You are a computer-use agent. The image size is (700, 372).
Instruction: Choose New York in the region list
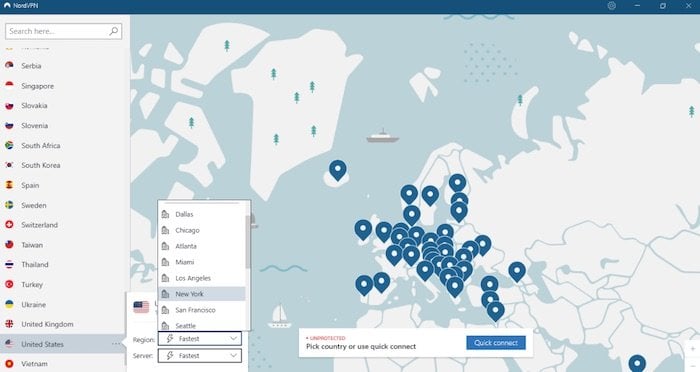[x=202, y=294]
